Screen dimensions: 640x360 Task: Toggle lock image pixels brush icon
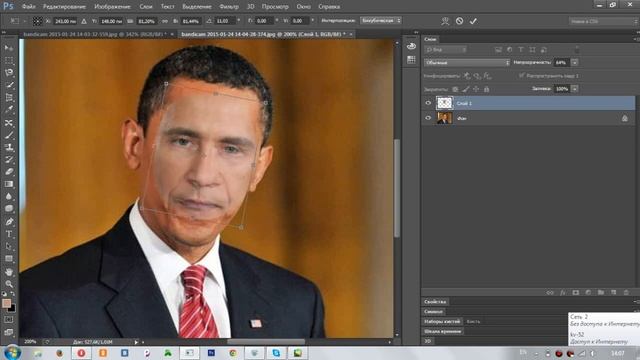tap(466, 89)
